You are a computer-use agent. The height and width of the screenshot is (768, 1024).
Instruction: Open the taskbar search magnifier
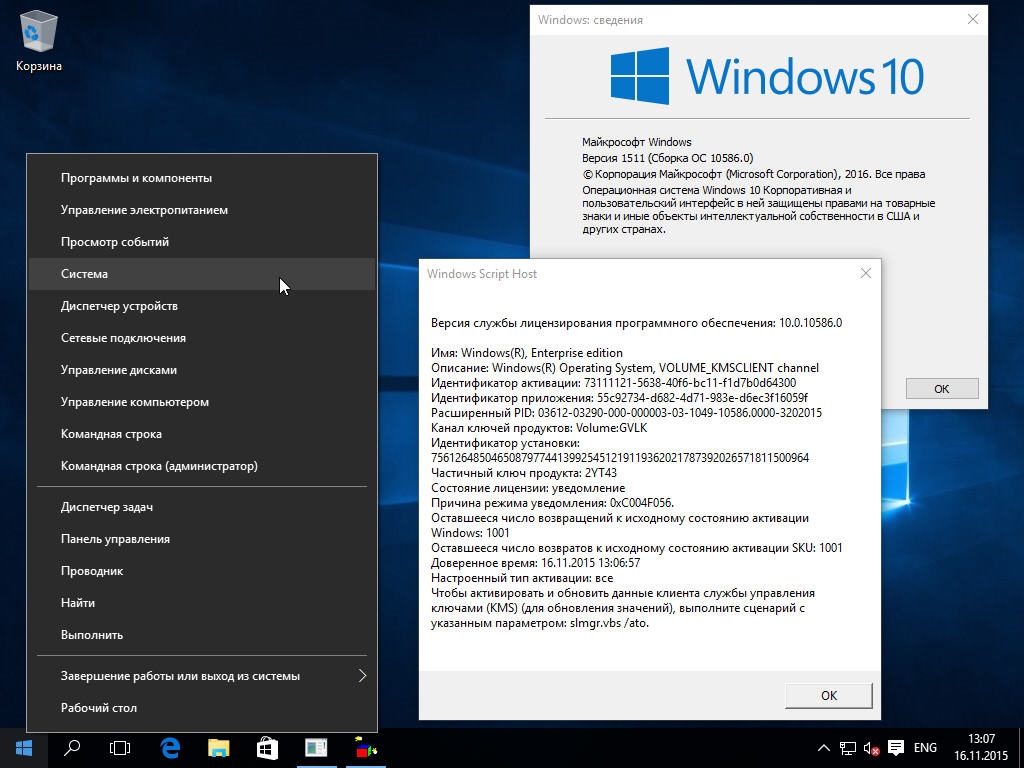tap(72, 748)
